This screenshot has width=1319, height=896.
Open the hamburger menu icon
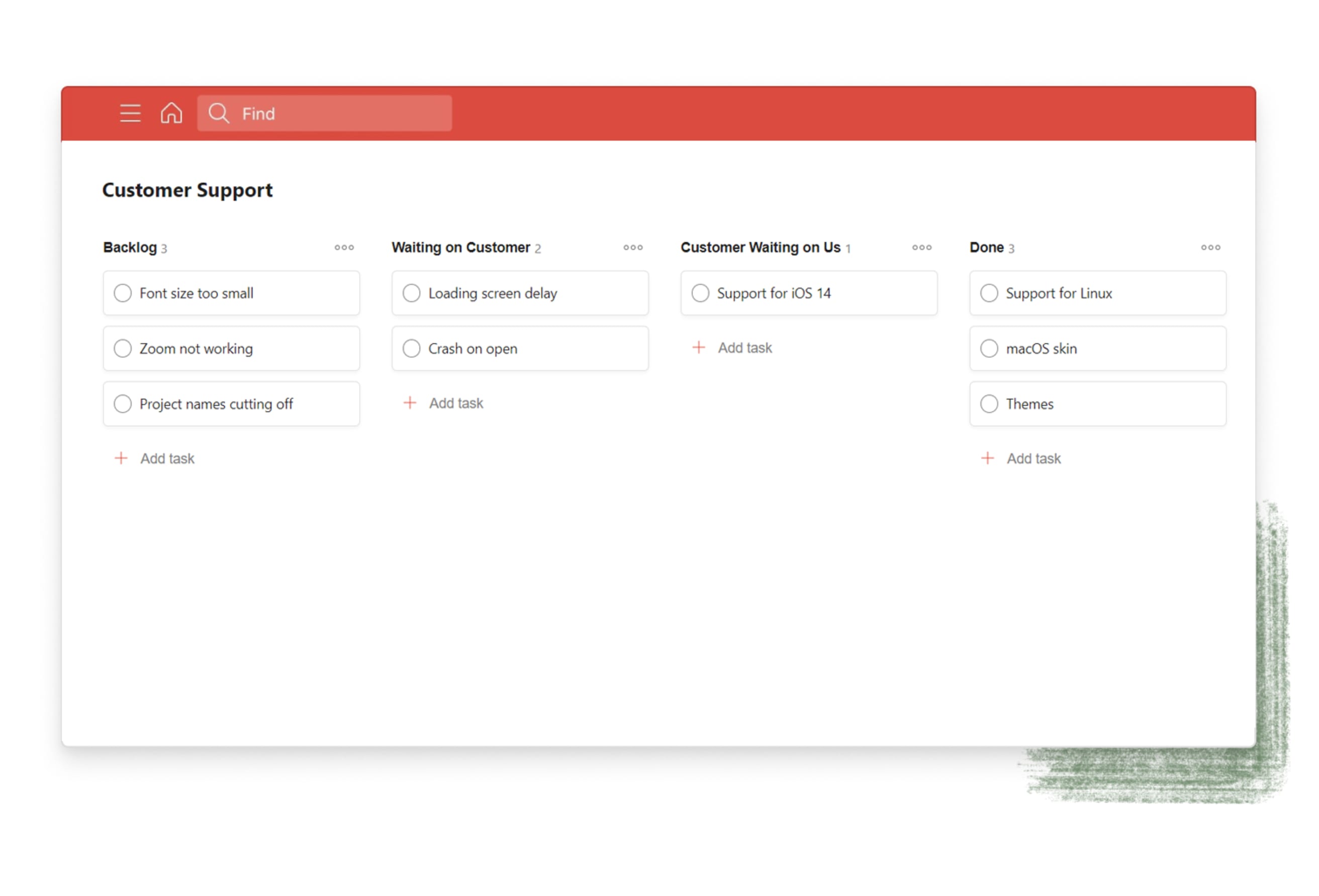(130, 114)
